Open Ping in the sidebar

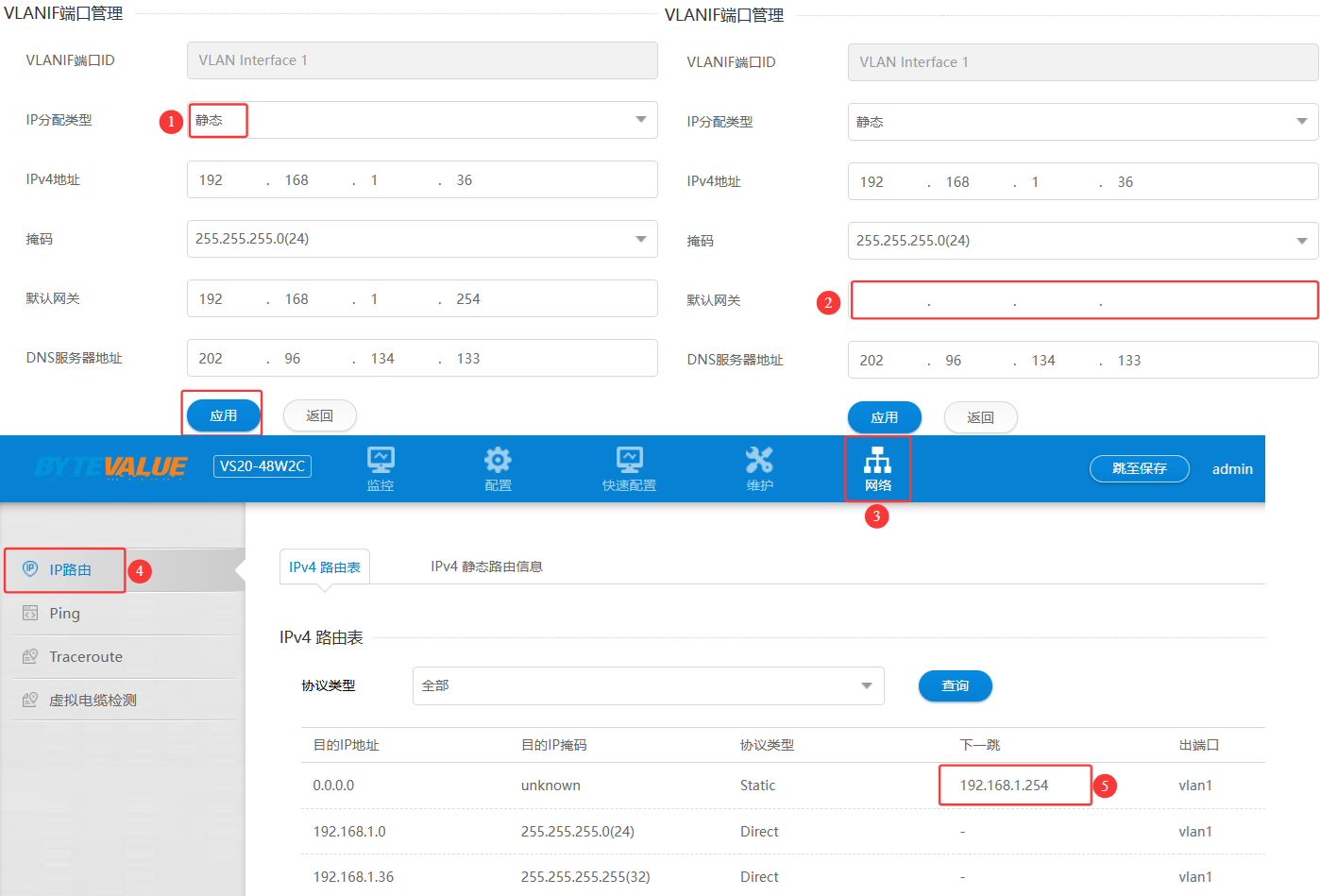(64, 613)
